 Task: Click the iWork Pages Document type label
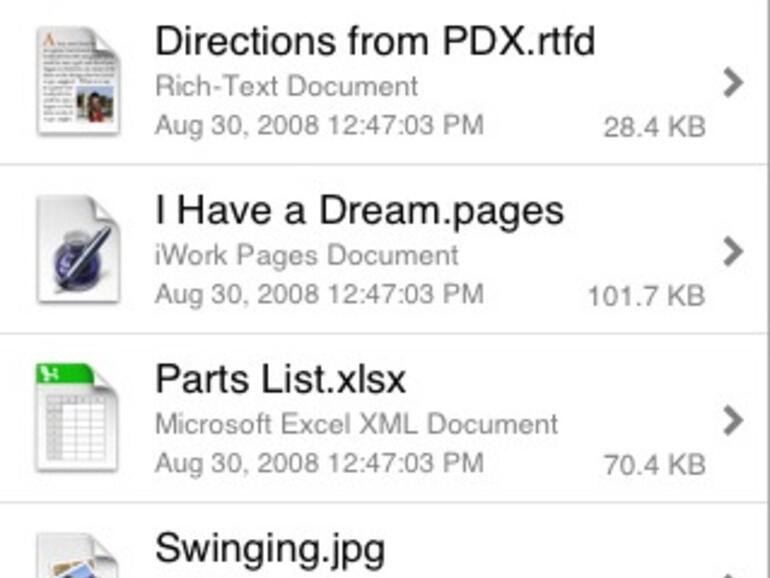[x=307, y=254]
